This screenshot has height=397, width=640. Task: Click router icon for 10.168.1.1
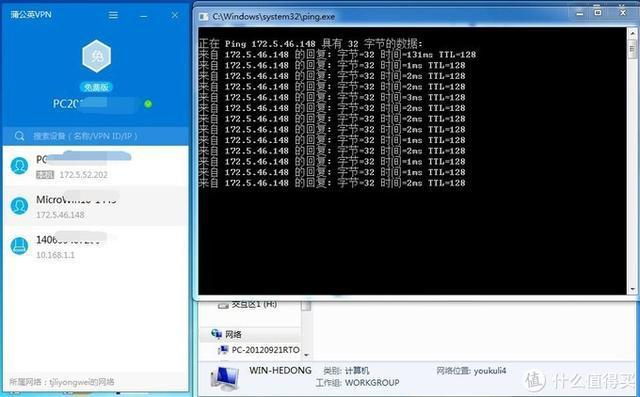click(x=19, y=246)
